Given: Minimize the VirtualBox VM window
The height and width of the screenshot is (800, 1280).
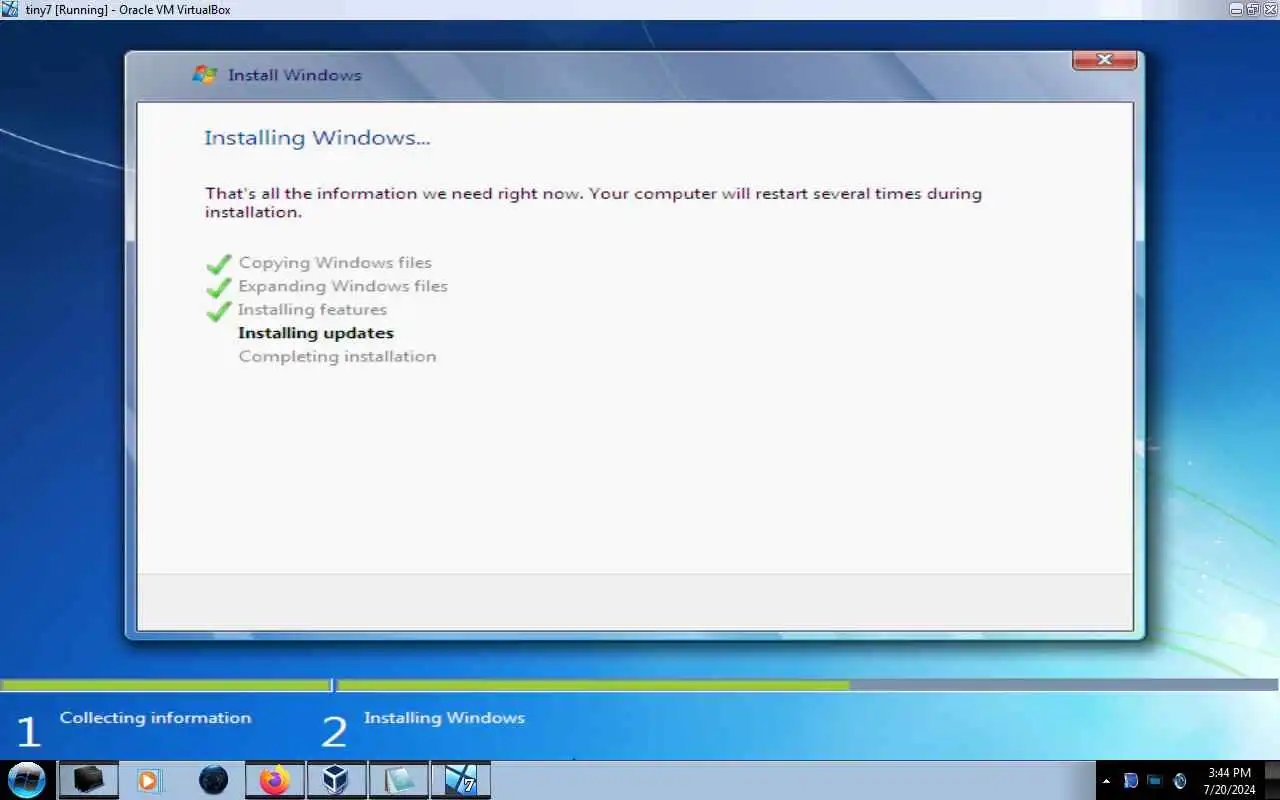Looking at the screenshot, I should point(1236,9).
